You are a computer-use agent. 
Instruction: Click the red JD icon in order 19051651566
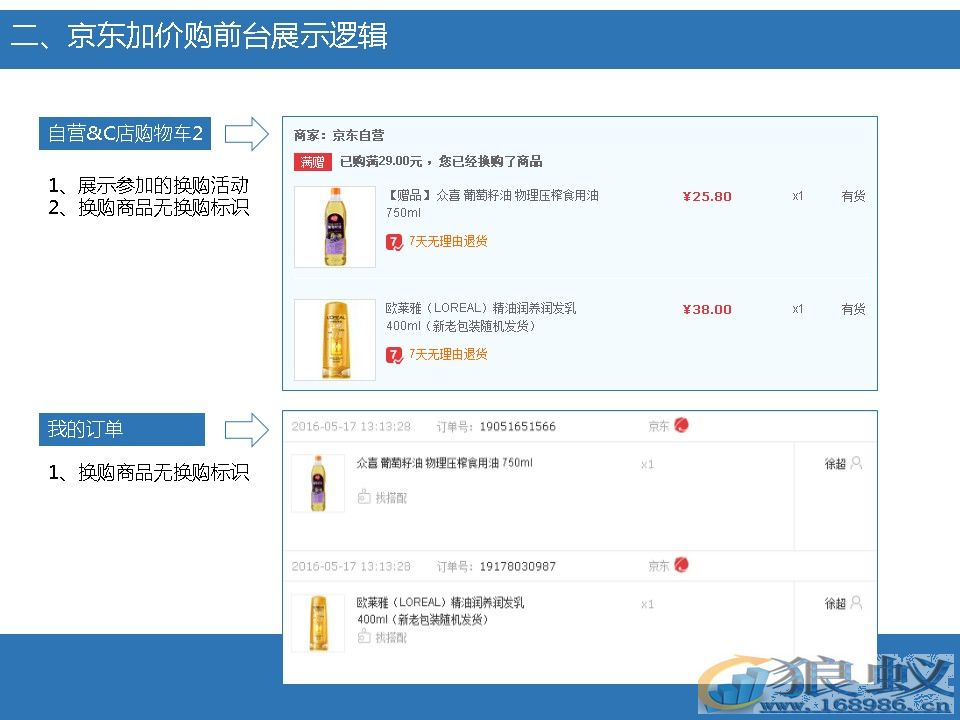(x=681, y=425)
